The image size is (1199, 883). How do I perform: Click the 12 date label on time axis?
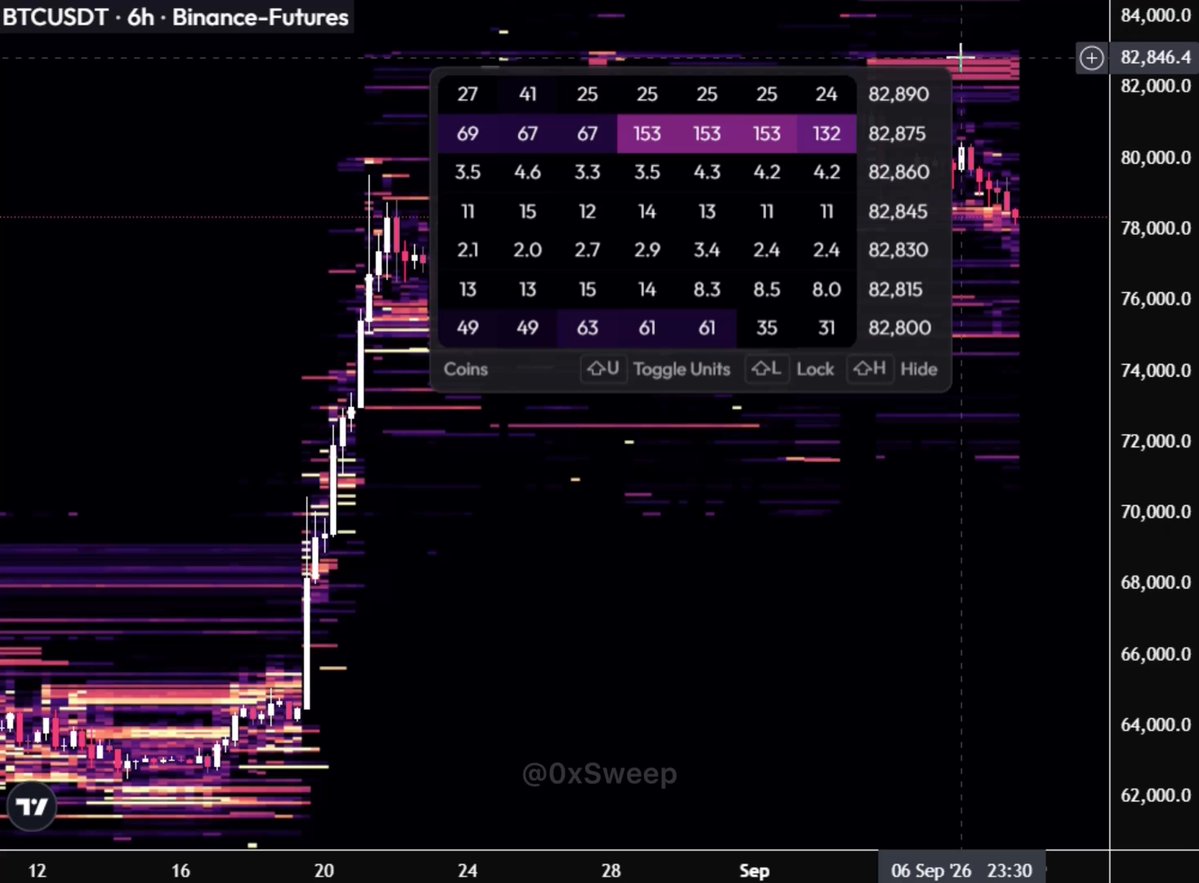[x=37, y=871]
